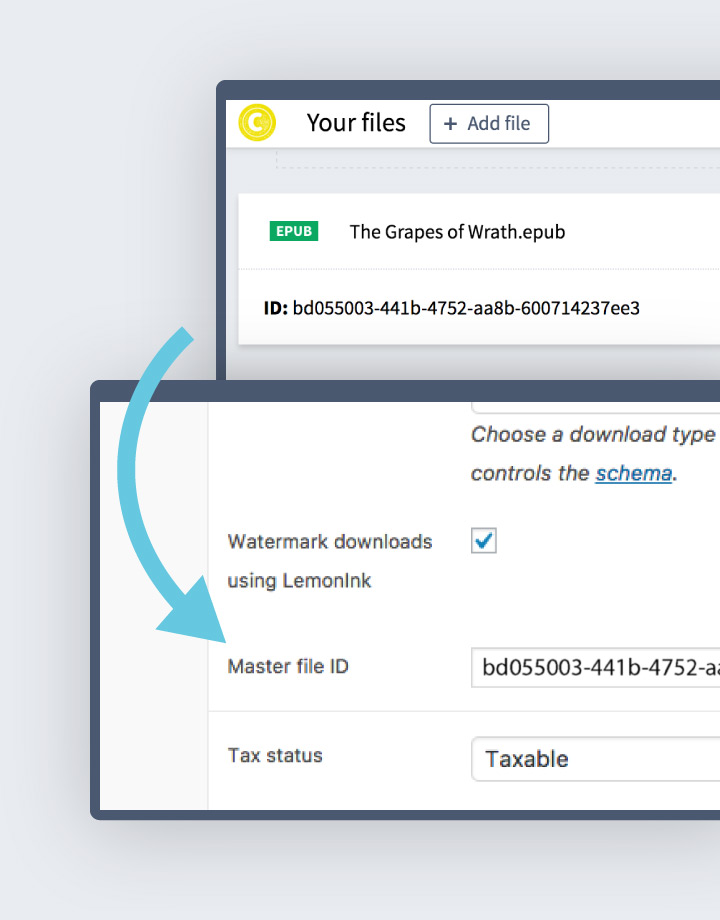Click the bold ID: label

pyautogui.click(x=276, y=308)
